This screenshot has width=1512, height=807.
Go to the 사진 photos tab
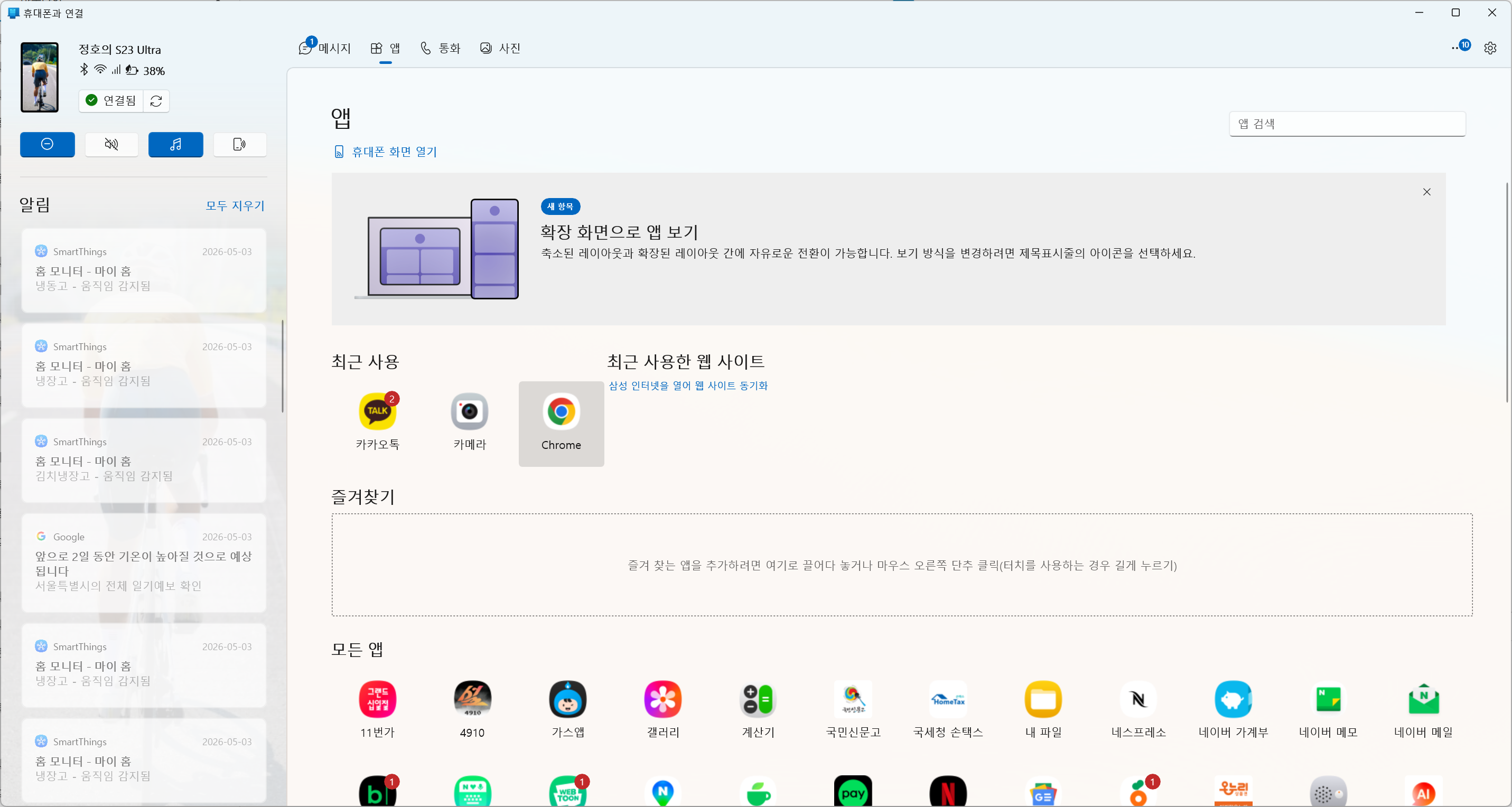tap(500, 48)
